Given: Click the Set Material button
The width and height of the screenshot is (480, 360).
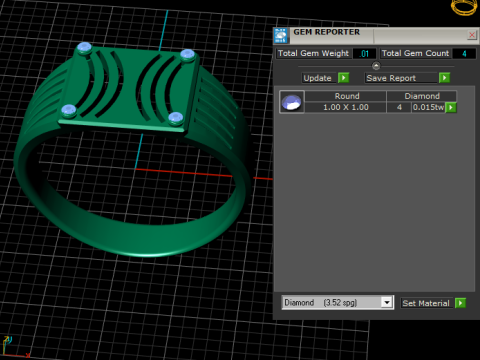Looking at the screenshot, I should [x=426, y=303].
